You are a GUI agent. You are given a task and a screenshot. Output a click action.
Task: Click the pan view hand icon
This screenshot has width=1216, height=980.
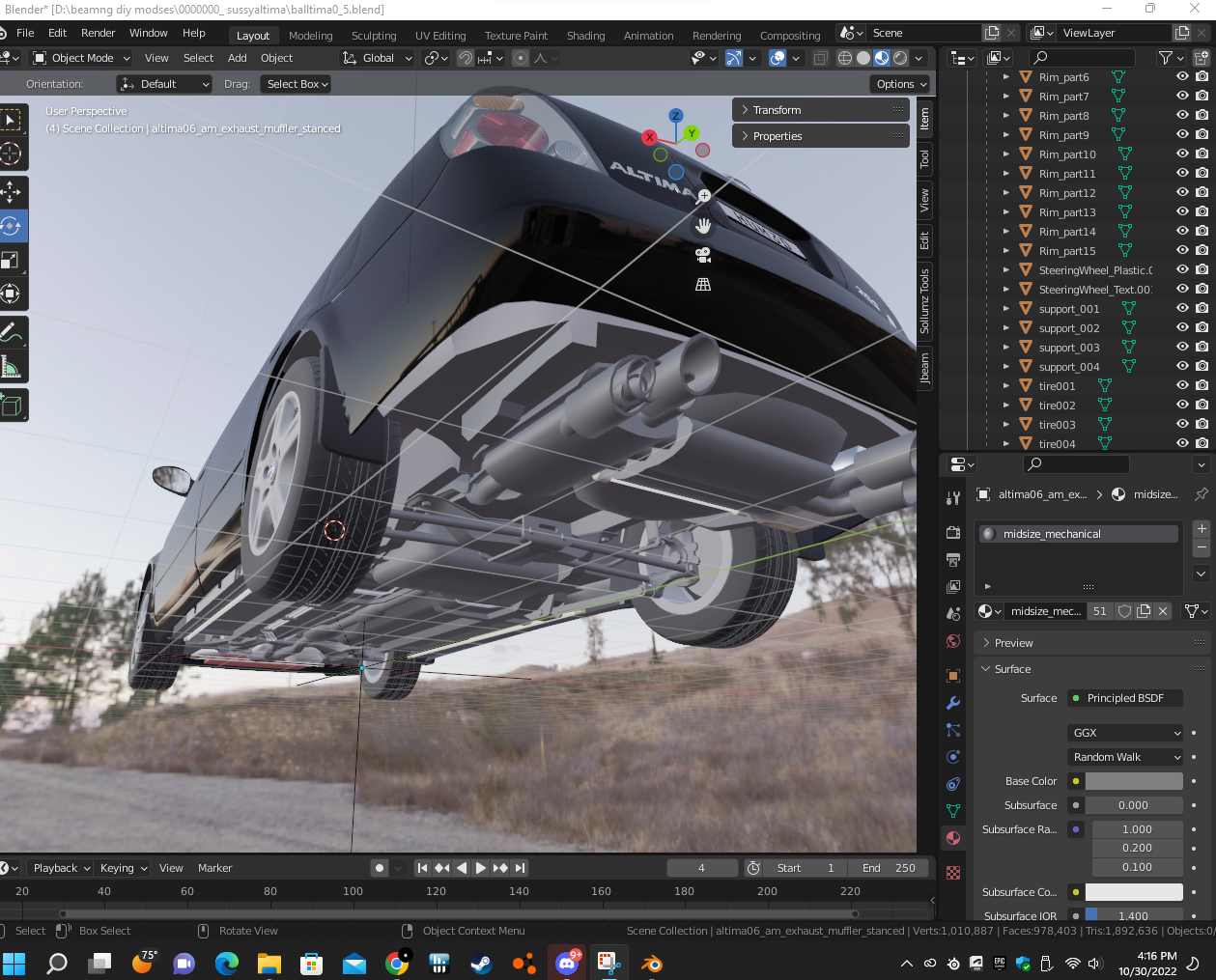(703, 226)
